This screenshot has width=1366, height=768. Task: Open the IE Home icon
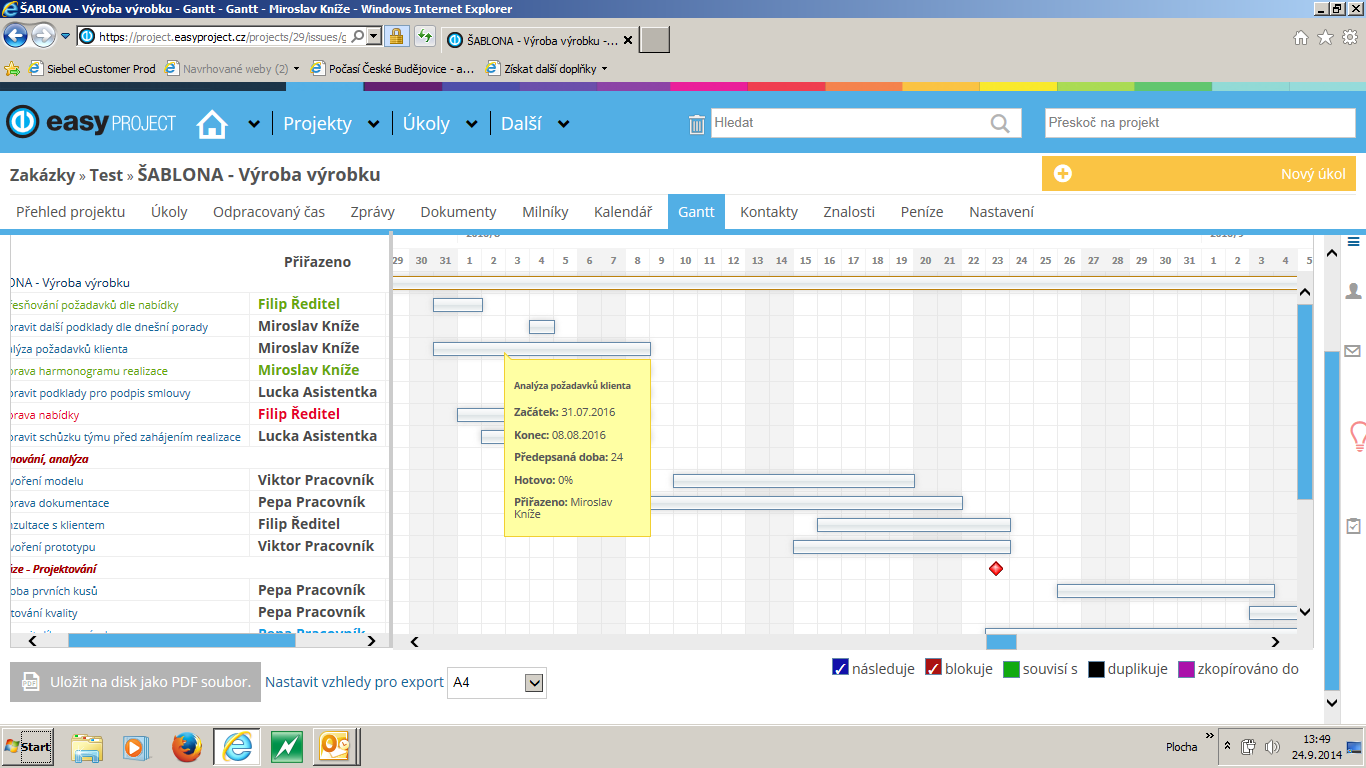(x=1300, y=37)
